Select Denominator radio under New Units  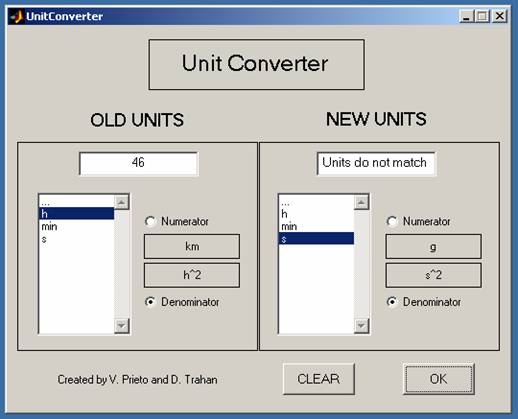392,302
